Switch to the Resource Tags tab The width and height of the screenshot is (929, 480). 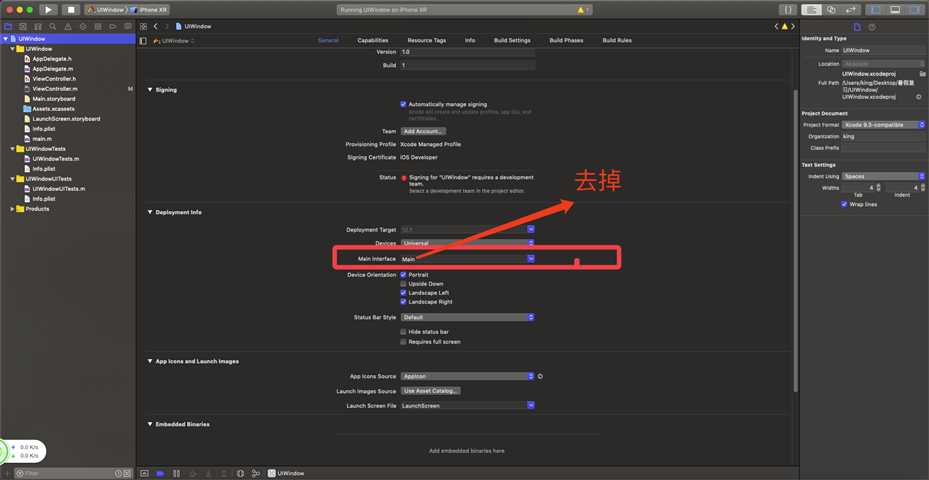point(427,40)
